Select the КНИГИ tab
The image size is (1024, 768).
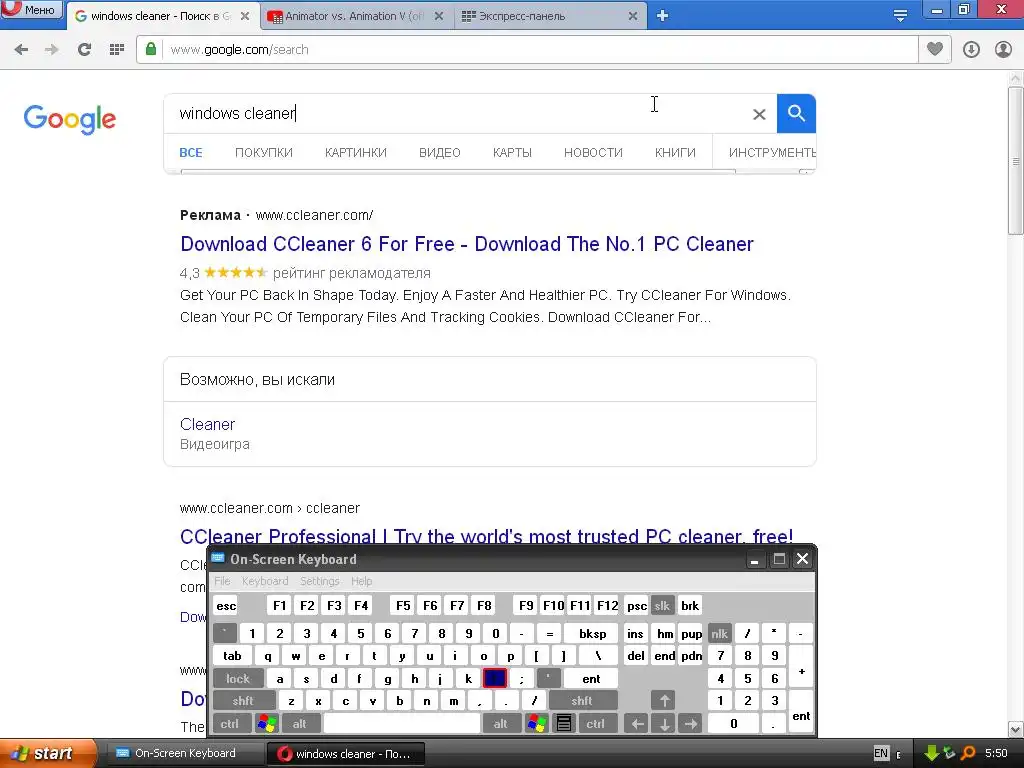click(x=675, y=153)
